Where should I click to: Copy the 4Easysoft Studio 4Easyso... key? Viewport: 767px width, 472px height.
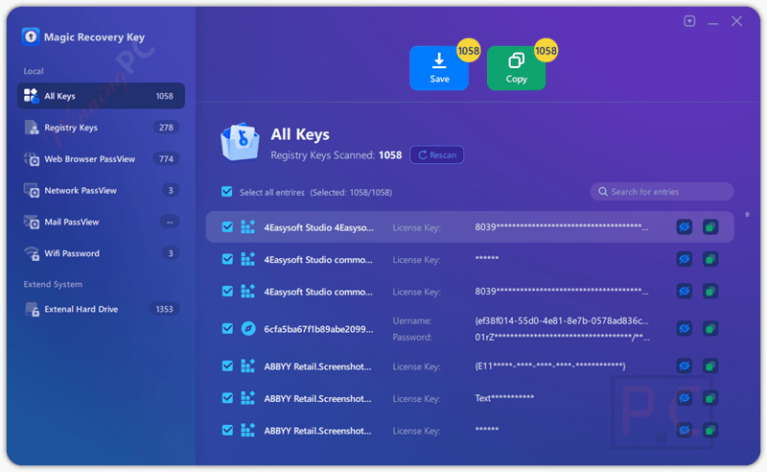pos(710,227)
